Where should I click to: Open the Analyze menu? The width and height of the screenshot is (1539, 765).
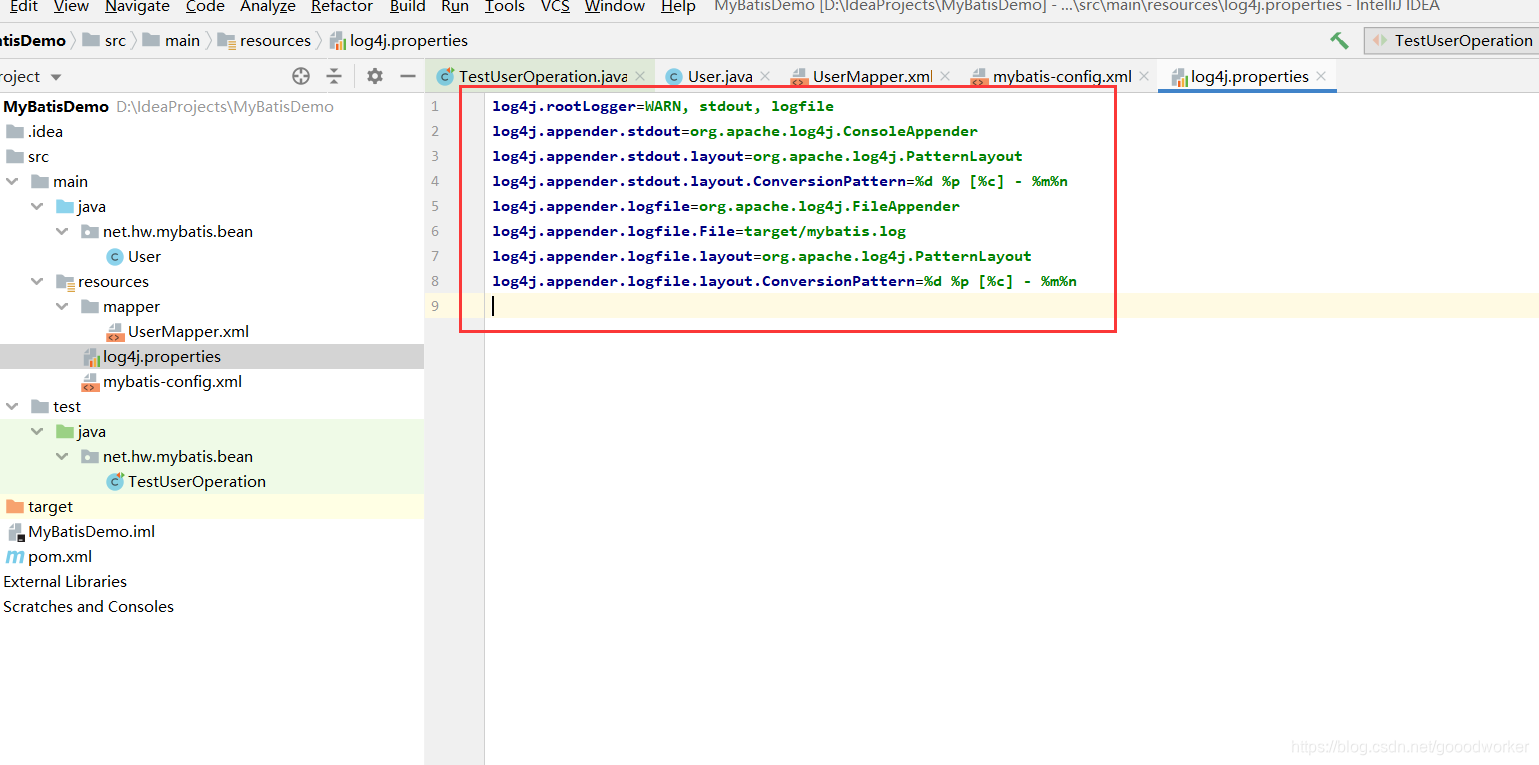click(268, 7)
